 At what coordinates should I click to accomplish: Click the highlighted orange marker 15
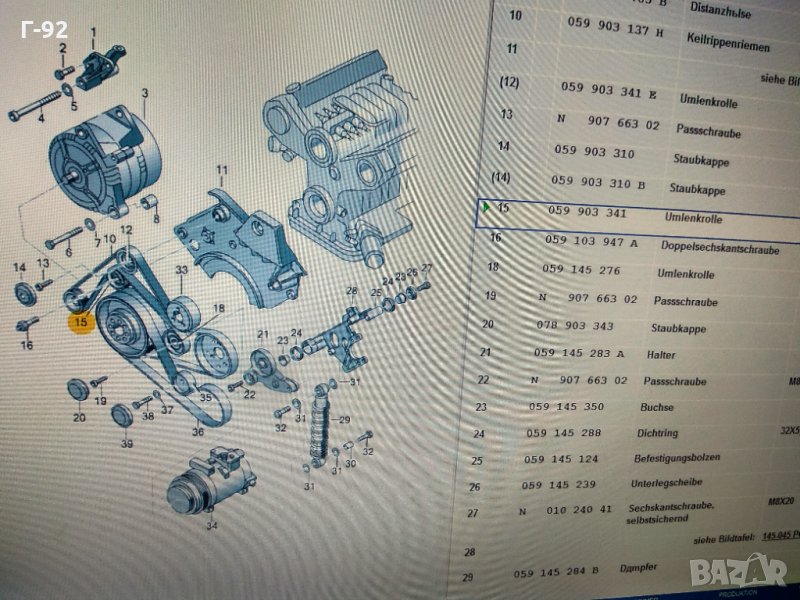pos(79,321)
